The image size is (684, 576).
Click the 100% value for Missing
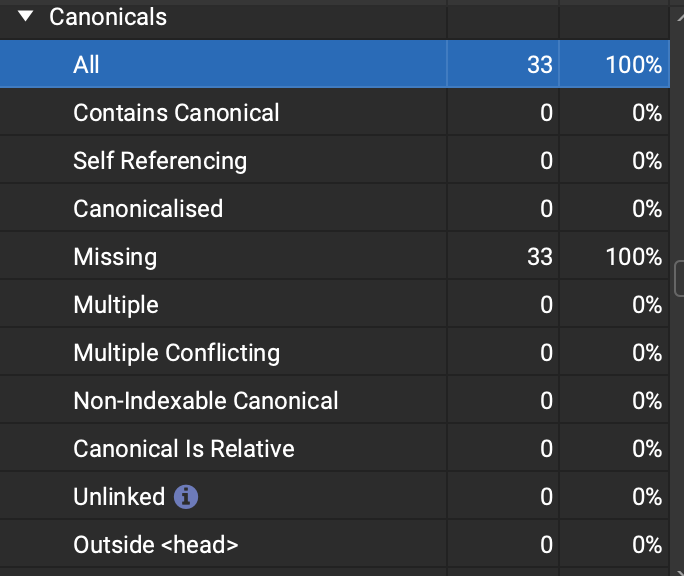click(633, 257)
